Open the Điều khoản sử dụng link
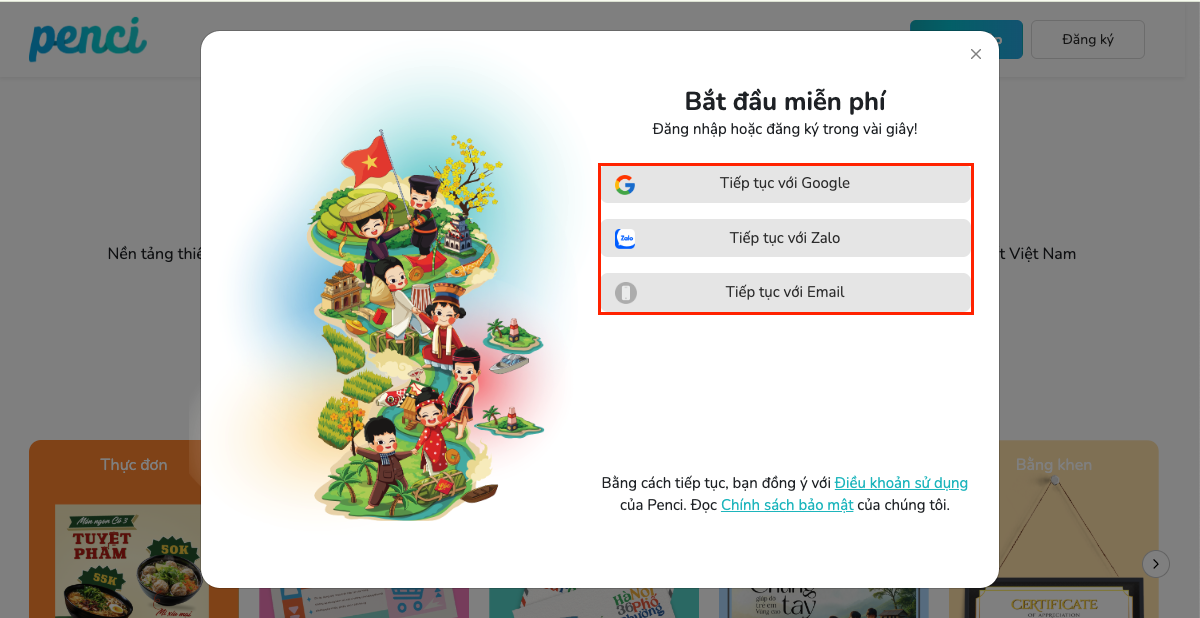The width and height of the screenshot is (1200, 618). 901,483
